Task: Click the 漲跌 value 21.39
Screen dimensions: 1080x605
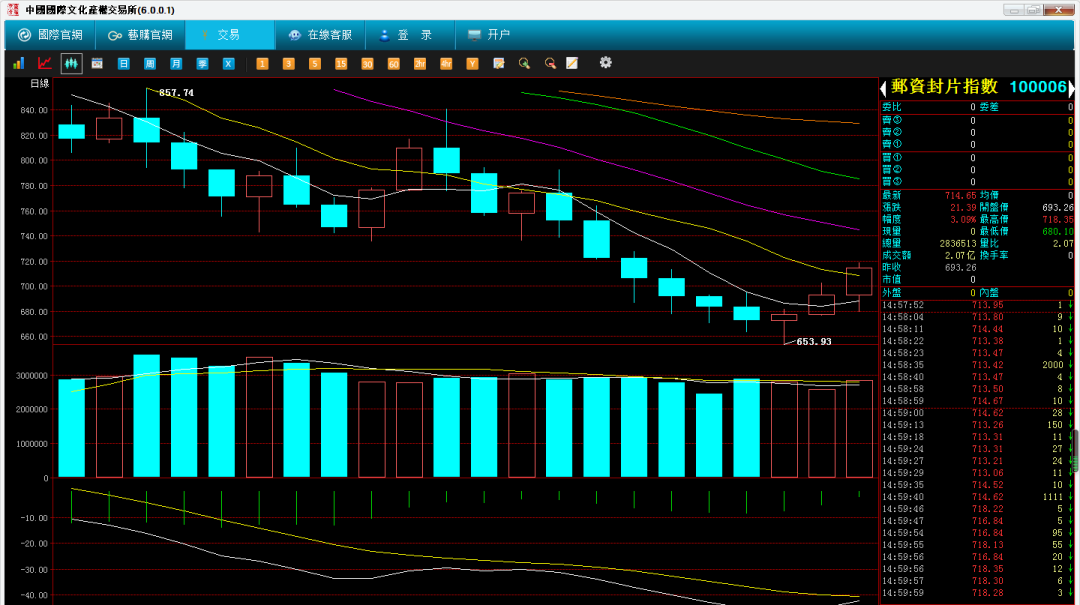Action: point(963,207)
